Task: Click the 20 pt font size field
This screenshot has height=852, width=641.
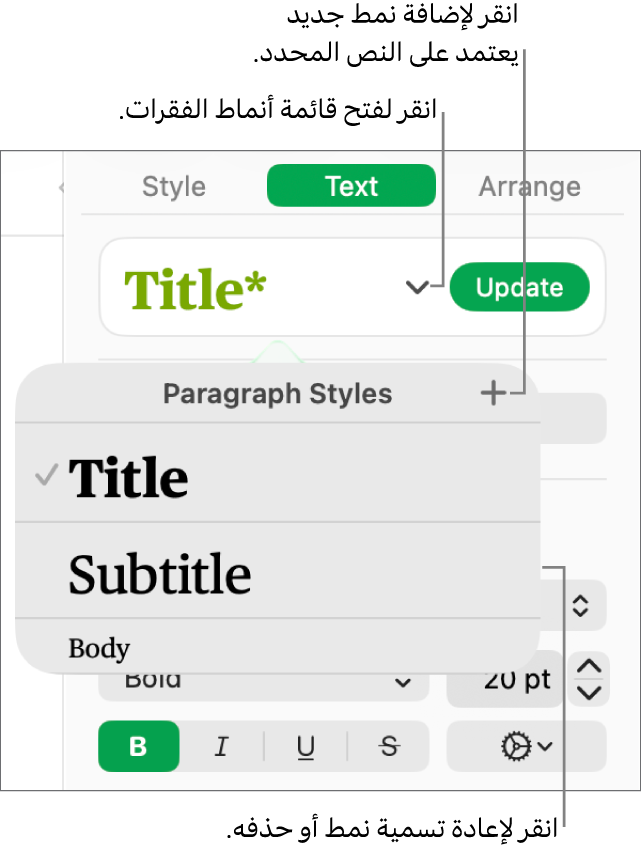Action: (x=505, y=682)
